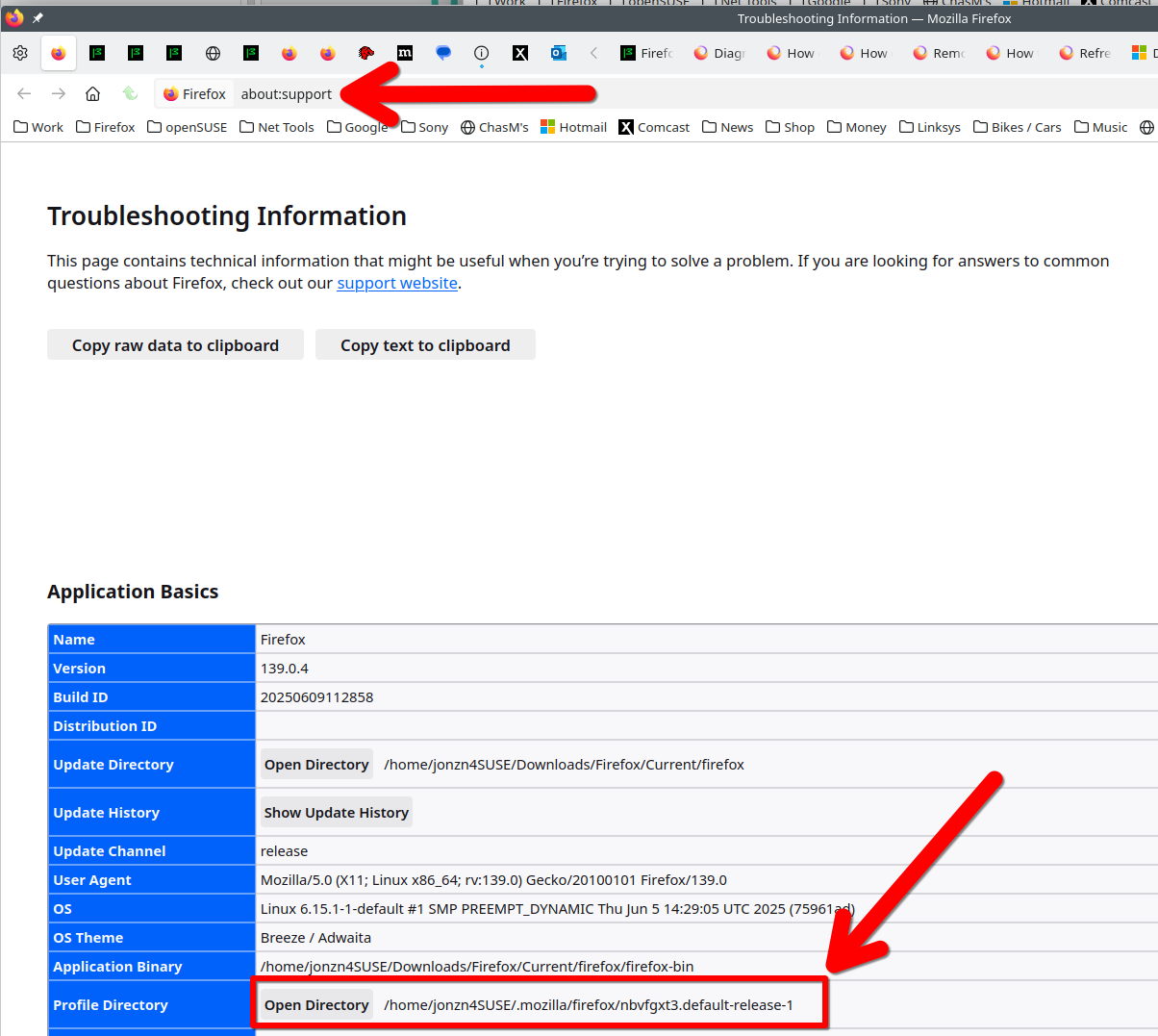Click the Home button in toolbar
1158x1036 pixels.
(x=92, y=93)
